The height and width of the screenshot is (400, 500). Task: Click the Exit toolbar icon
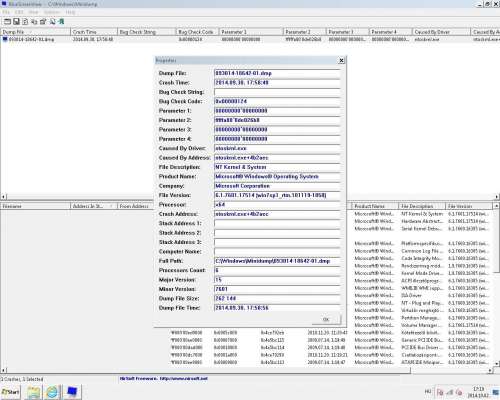point(61,22)
